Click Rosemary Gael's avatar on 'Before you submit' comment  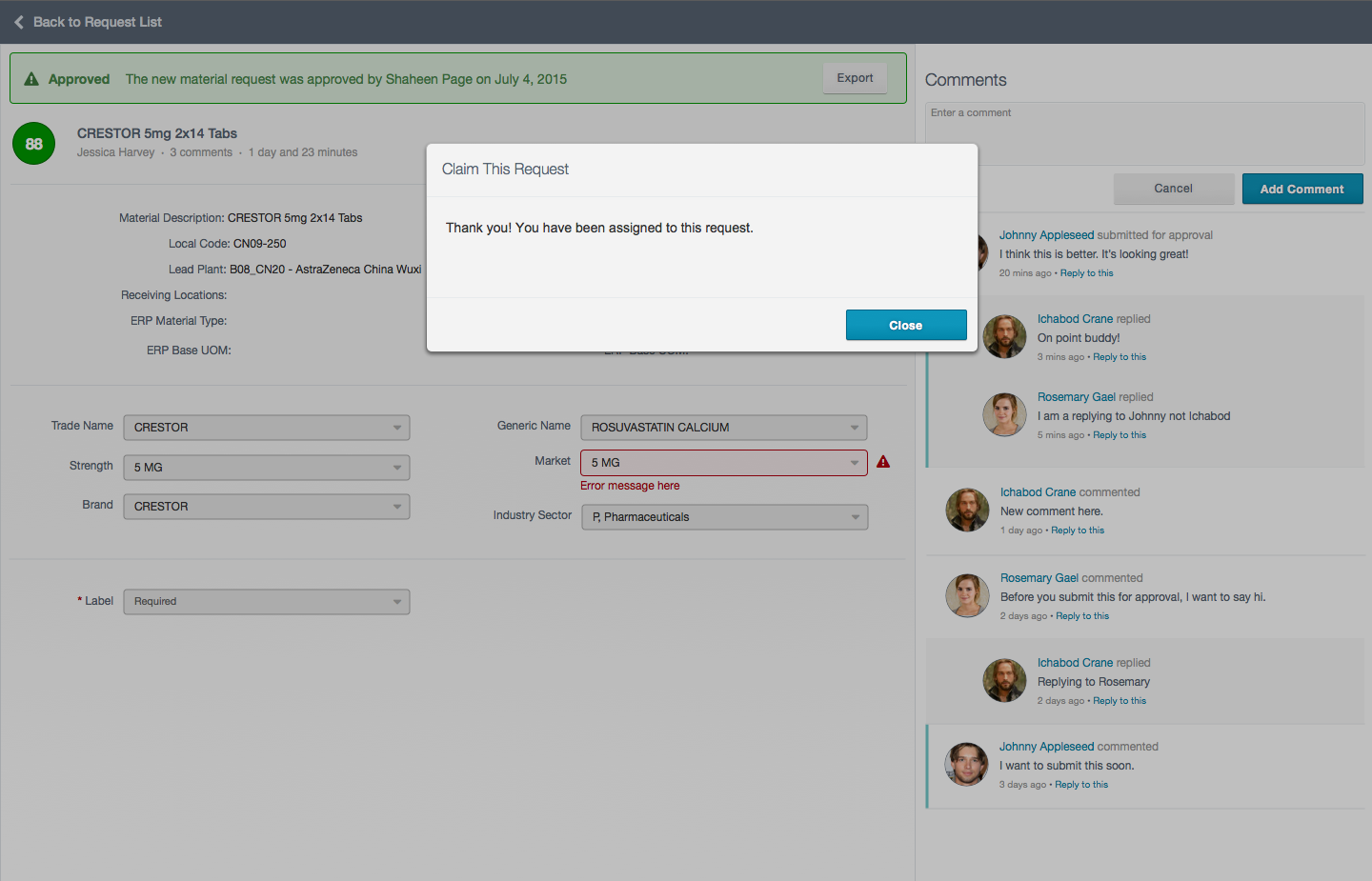pos(967,596)
